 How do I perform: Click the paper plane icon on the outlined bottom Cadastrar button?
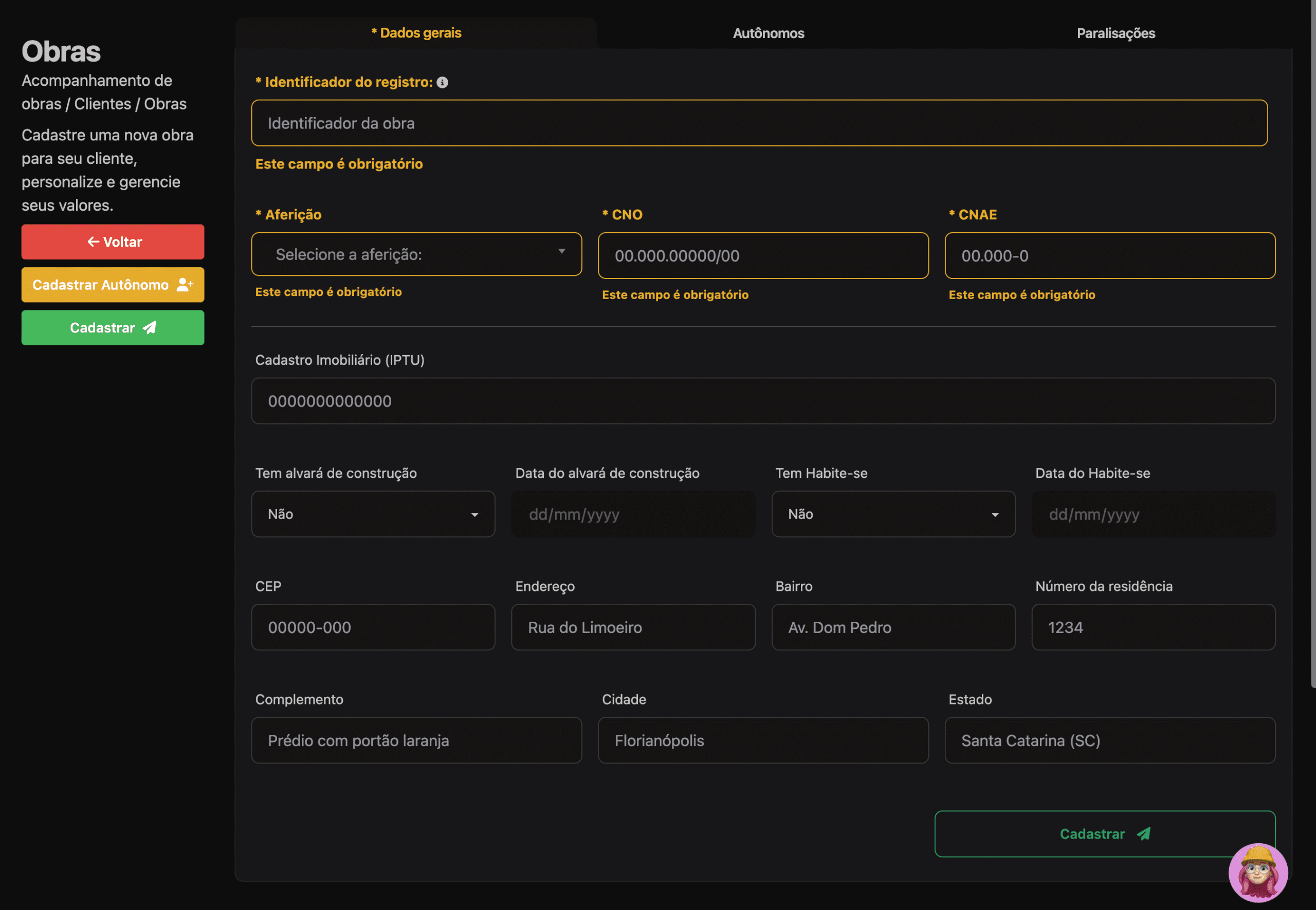click(x=1144, y=833)
